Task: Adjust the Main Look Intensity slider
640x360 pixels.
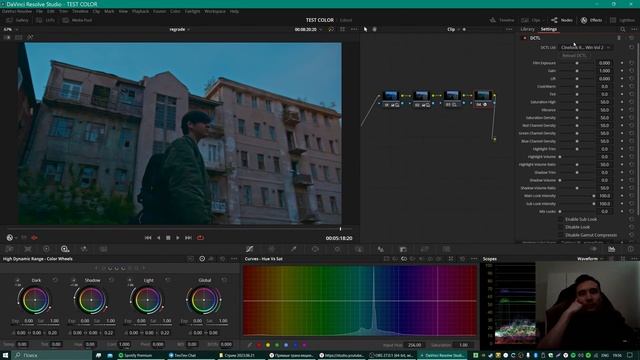Action: coord(577,196)
